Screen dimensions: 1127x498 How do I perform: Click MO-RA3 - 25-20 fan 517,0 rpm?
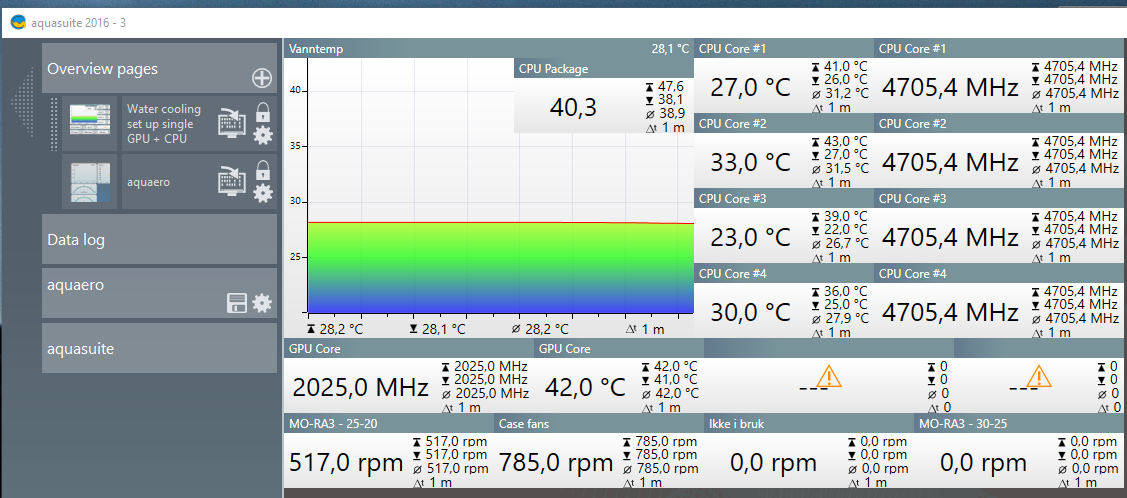pyautogui.click(x=346, y=462)
